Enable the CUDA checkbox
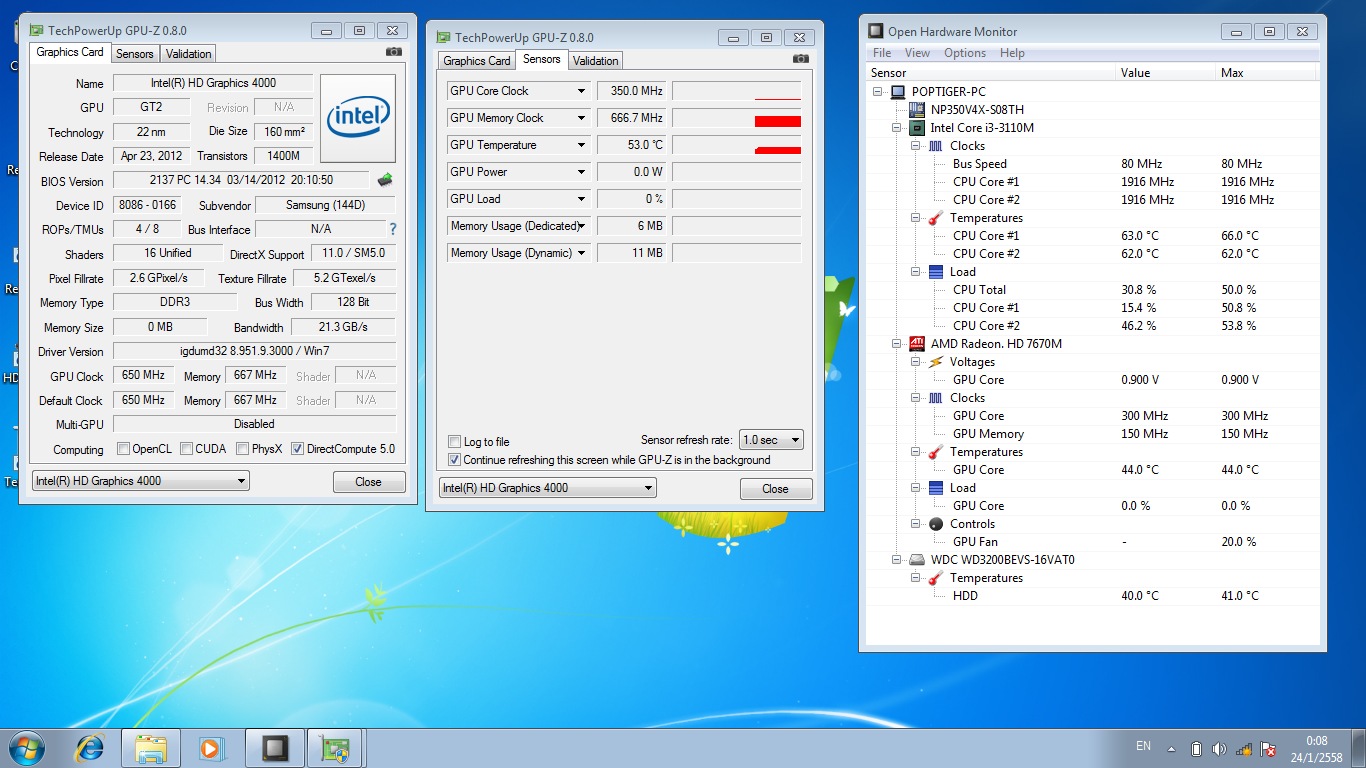 tap(186, 449)
